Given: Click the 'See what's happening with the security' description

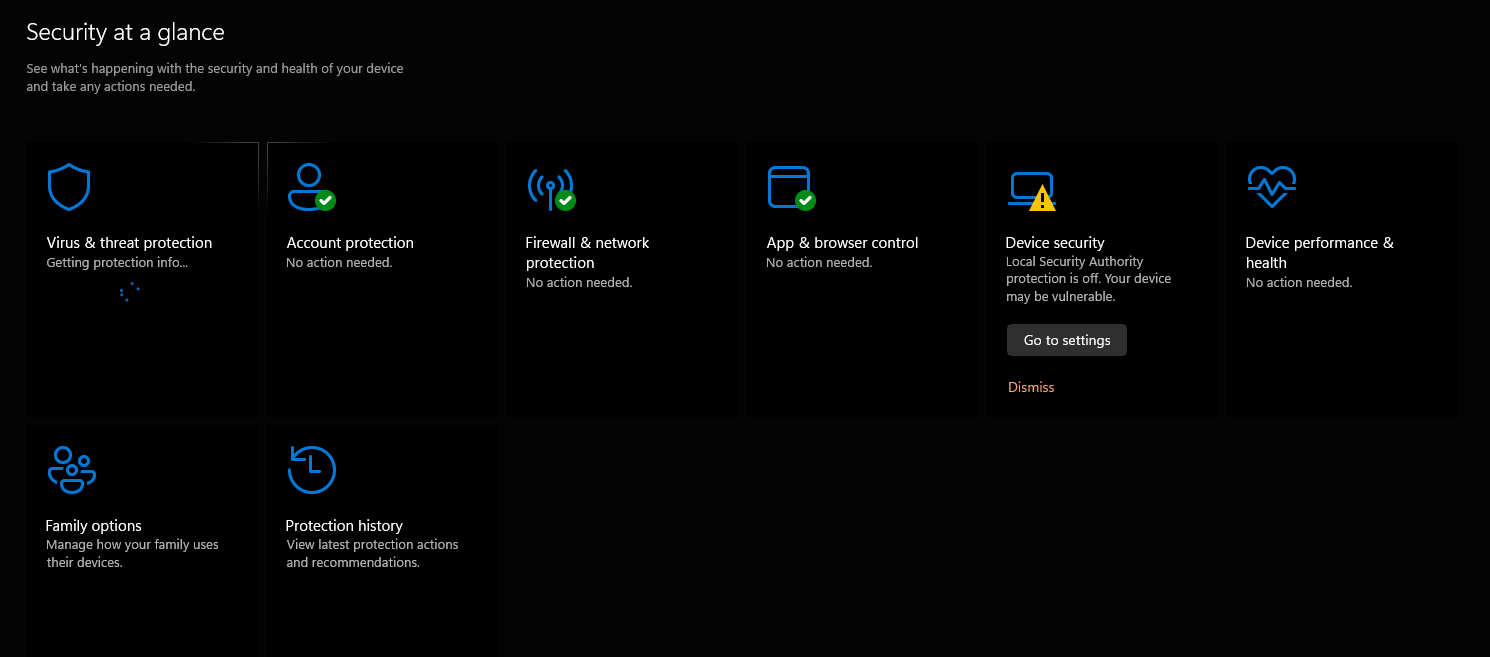Looking at the screenshot, I should tap(215, 78).
